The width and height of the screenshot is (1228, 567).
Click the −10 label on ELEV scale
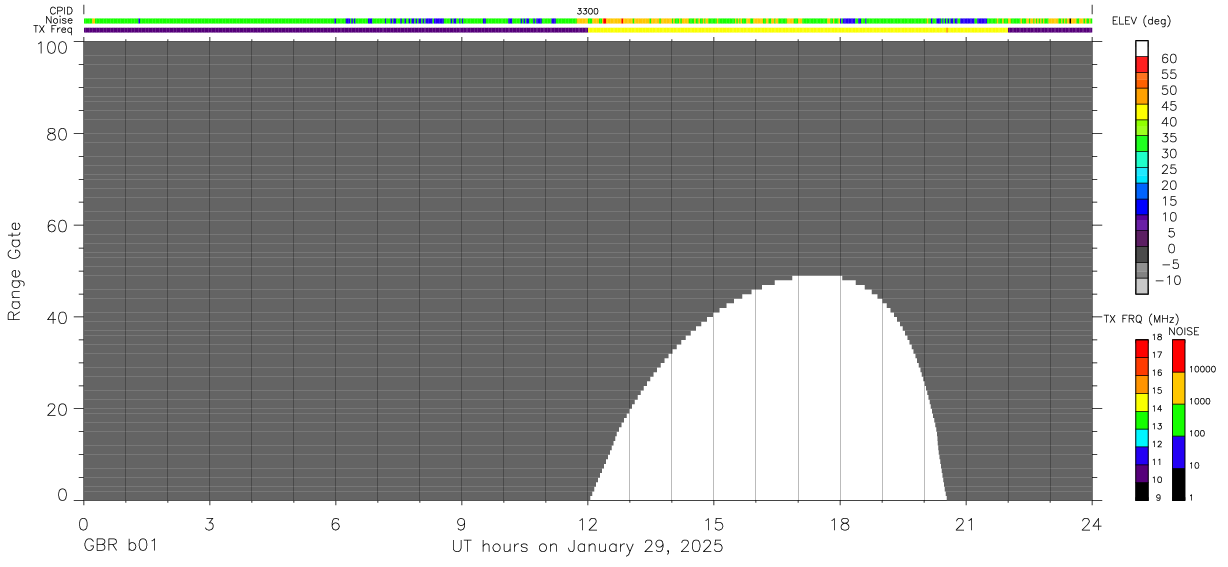[x=1166, y=280]
